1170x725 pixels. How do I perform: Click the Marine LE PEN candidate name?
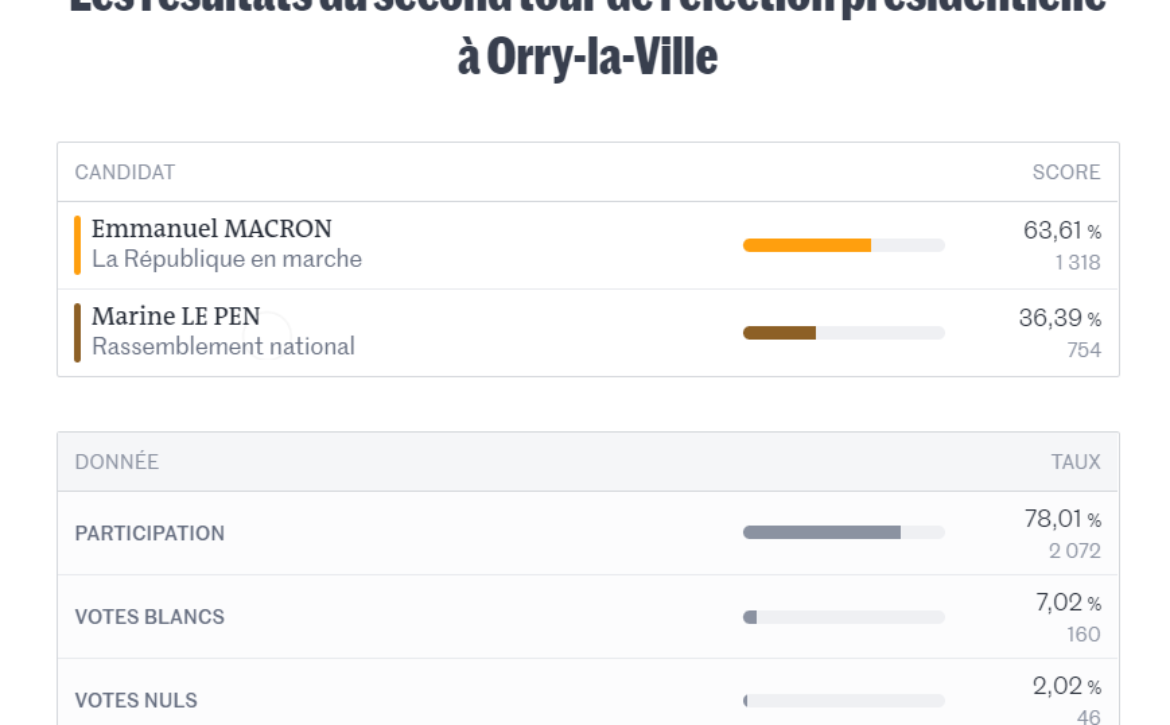(175, 316)
